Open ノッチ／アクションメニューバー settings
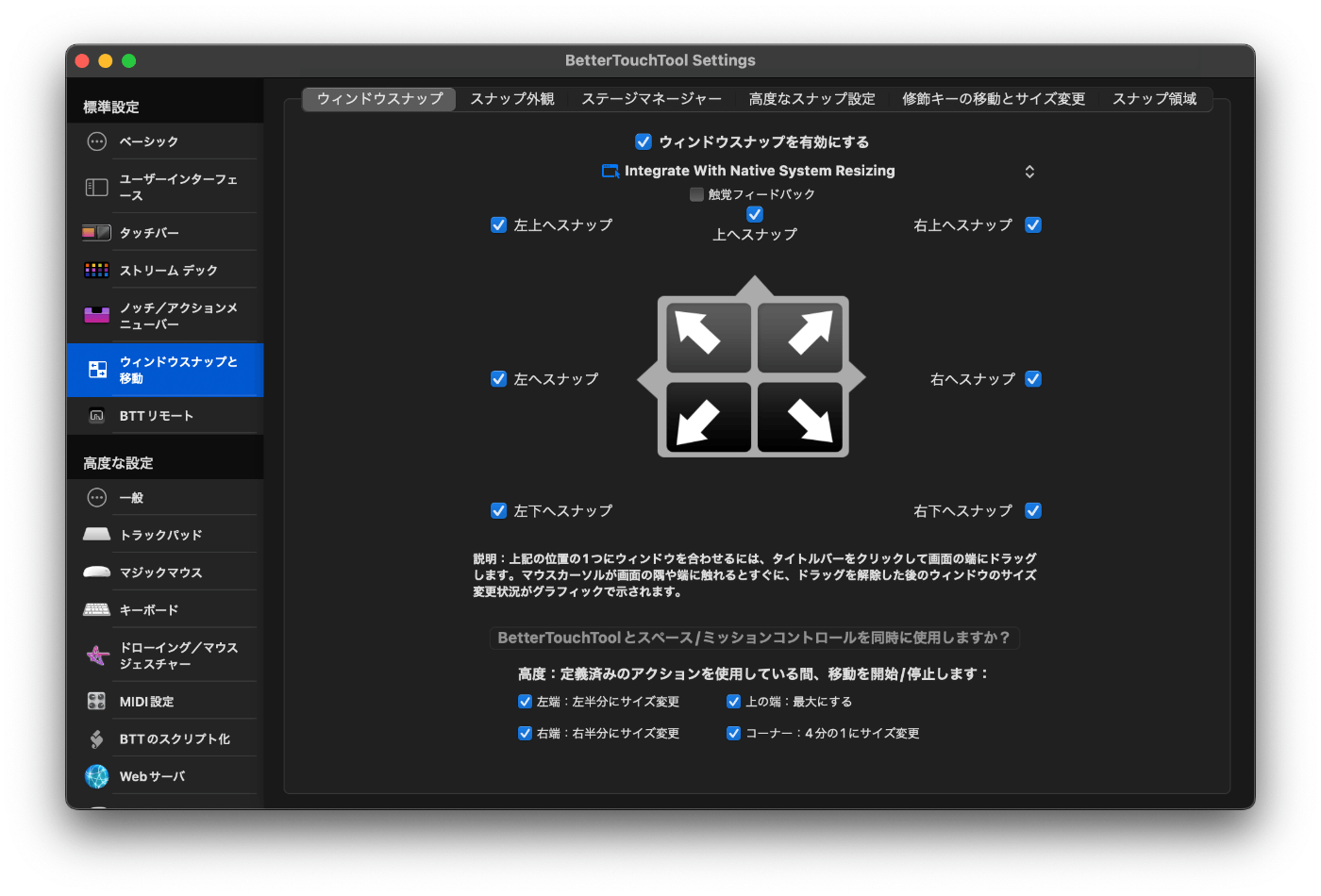The image size is (1321, 896). (96, 314)
